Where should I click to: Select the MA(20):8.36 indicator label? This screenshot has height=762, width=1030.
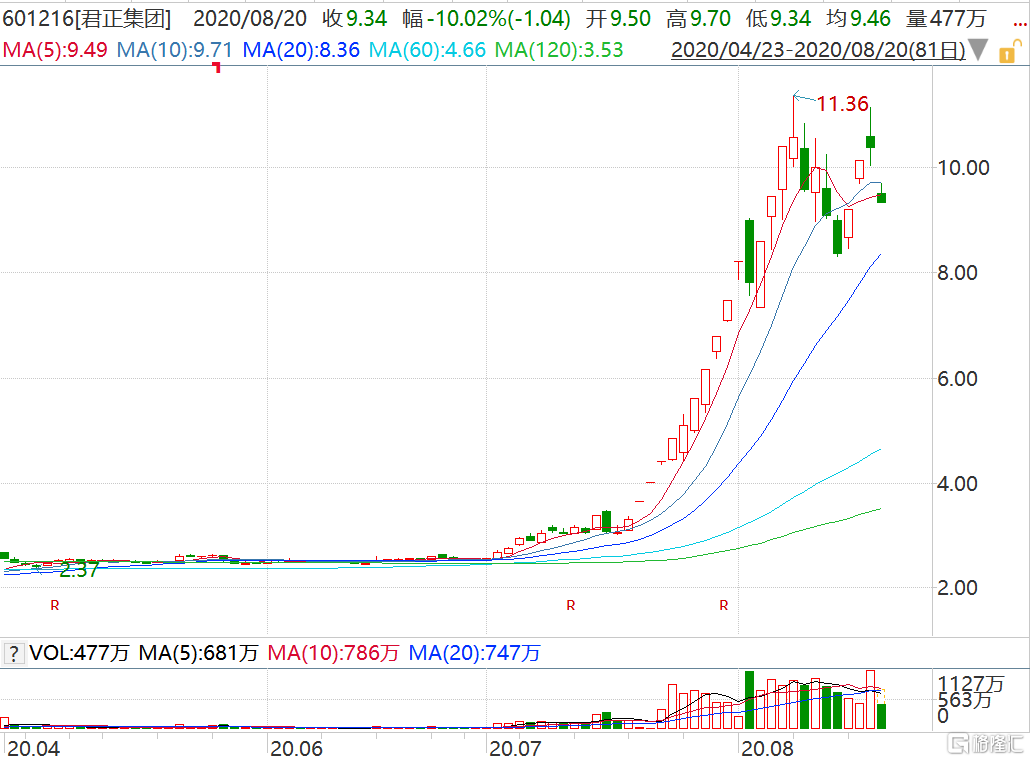coord(301,49)
